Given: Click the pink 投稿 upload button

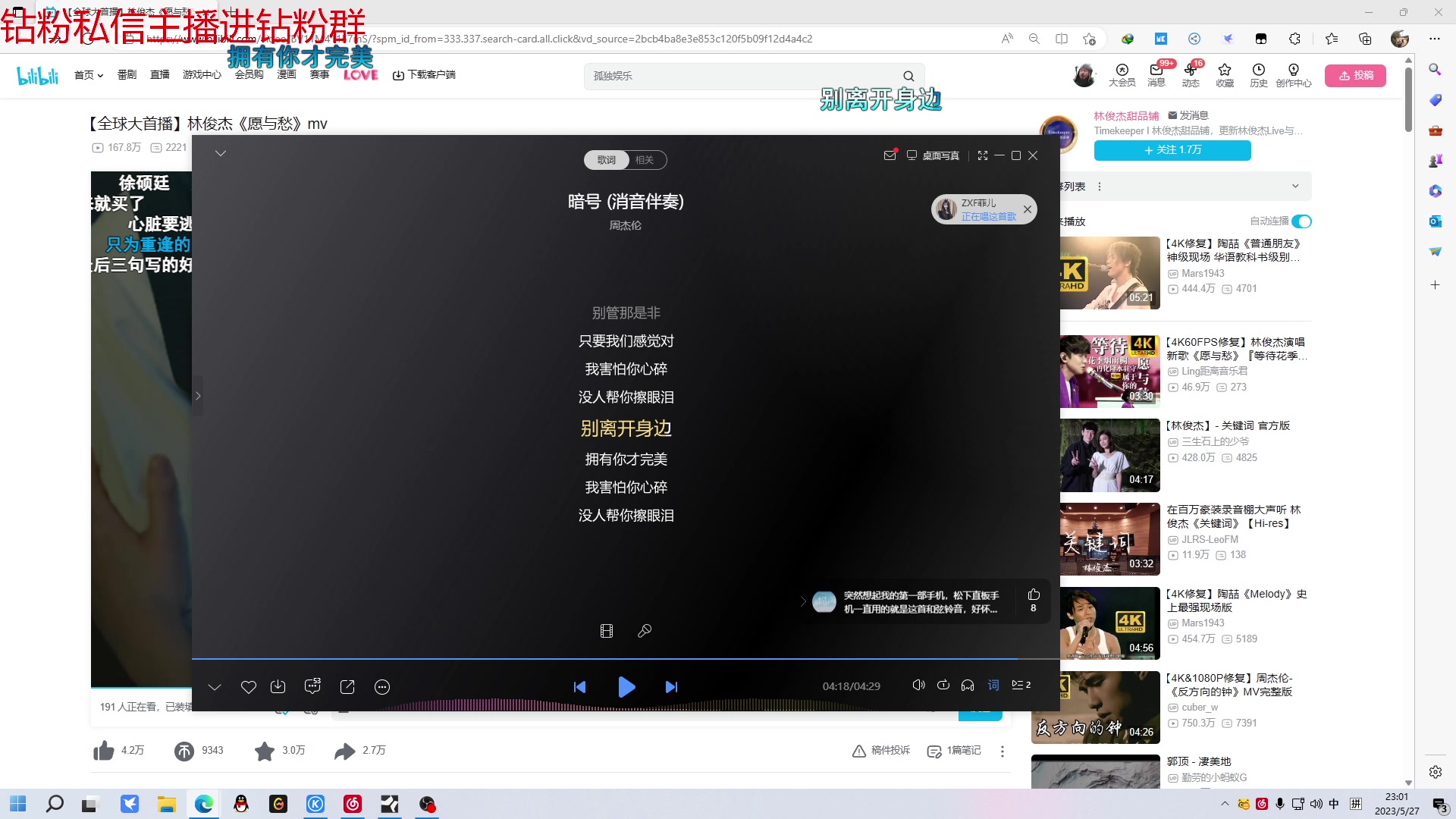Looking at the screenshot, I should pos(1355,75).
